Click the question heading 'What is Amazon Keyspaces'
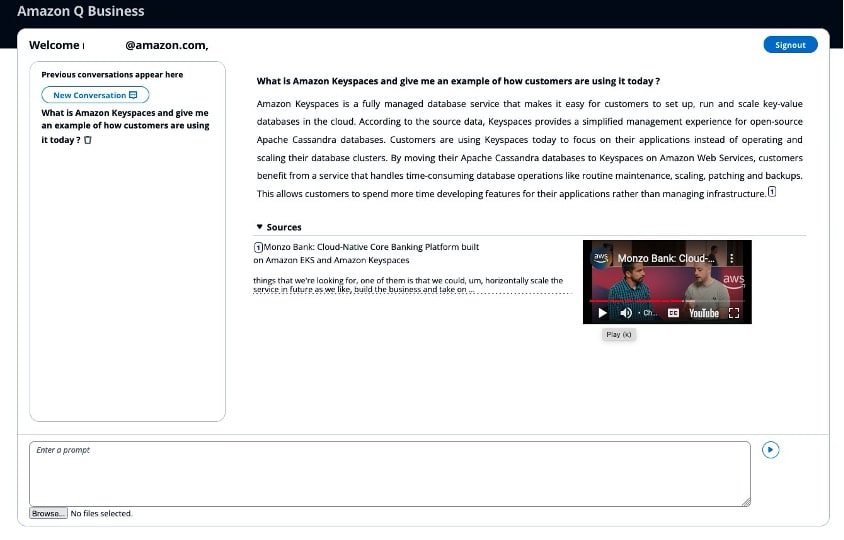 click(x=458, y=81)
